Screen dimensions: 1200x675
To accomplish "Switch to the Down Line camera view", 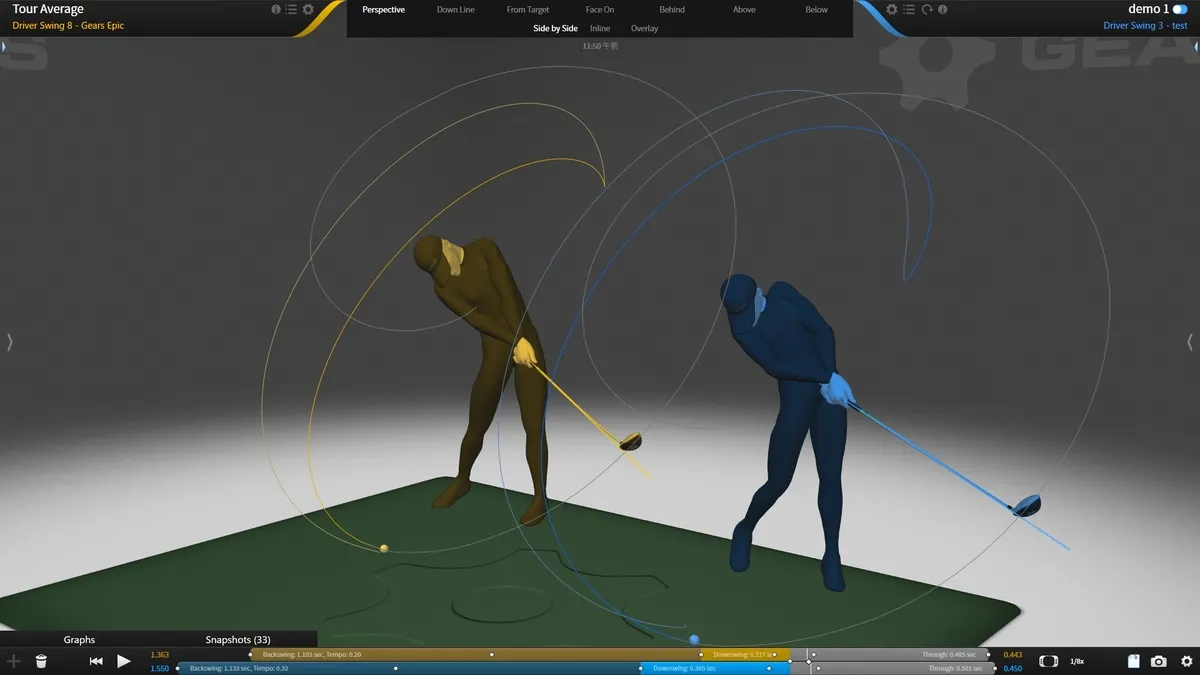I will [x=456, y=10].
